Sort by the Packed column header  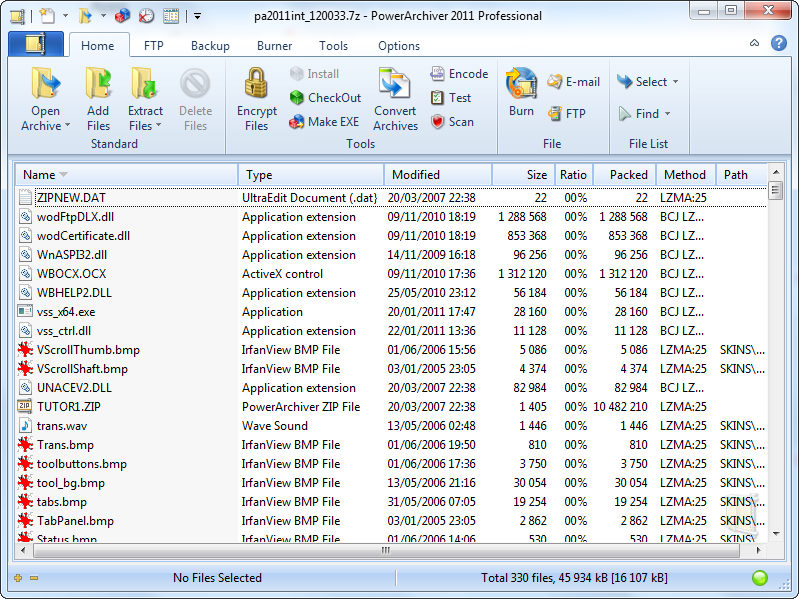[x=625, y=175]
